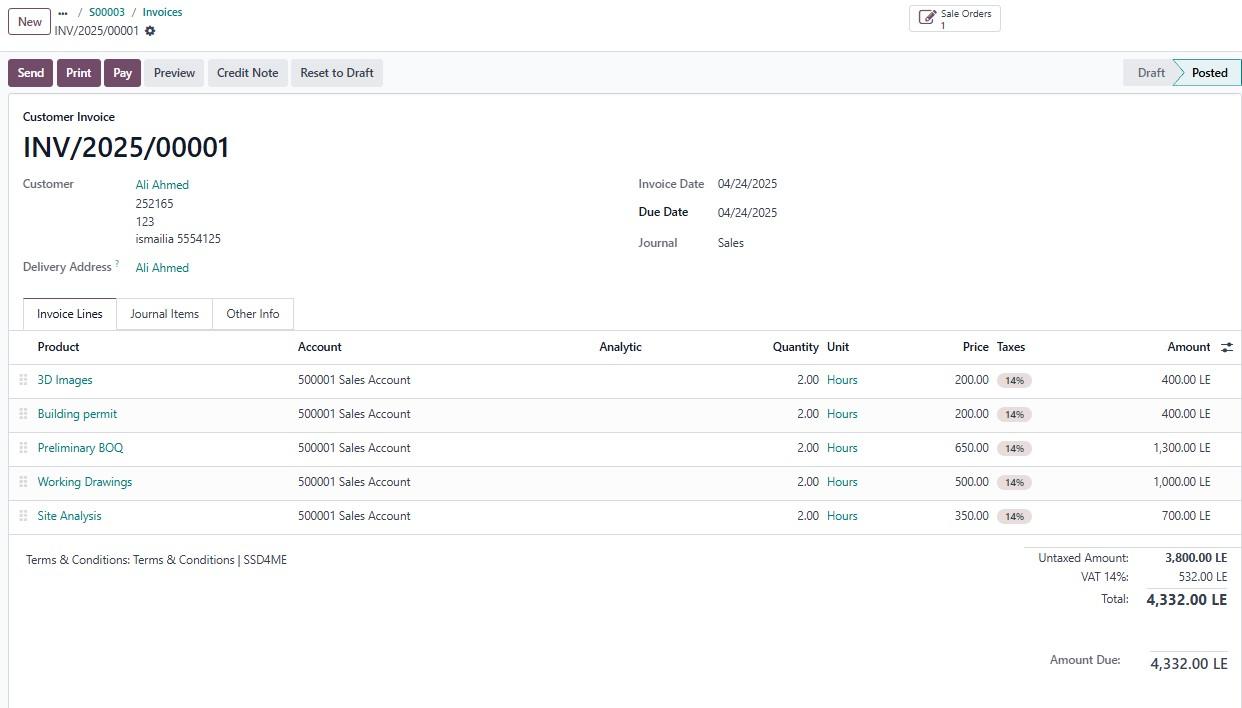Click the VAT 14% 532.00 LE value

(1202, 577)
